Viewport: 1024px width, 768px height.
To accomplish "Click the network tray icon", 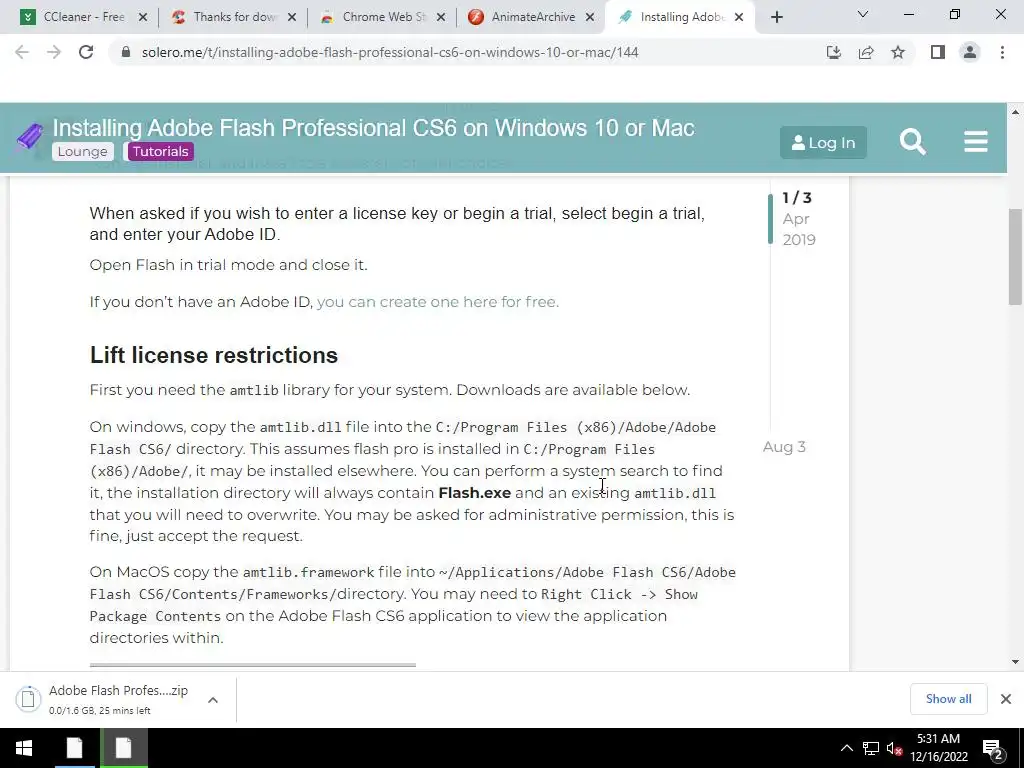I will coord(871,748).
